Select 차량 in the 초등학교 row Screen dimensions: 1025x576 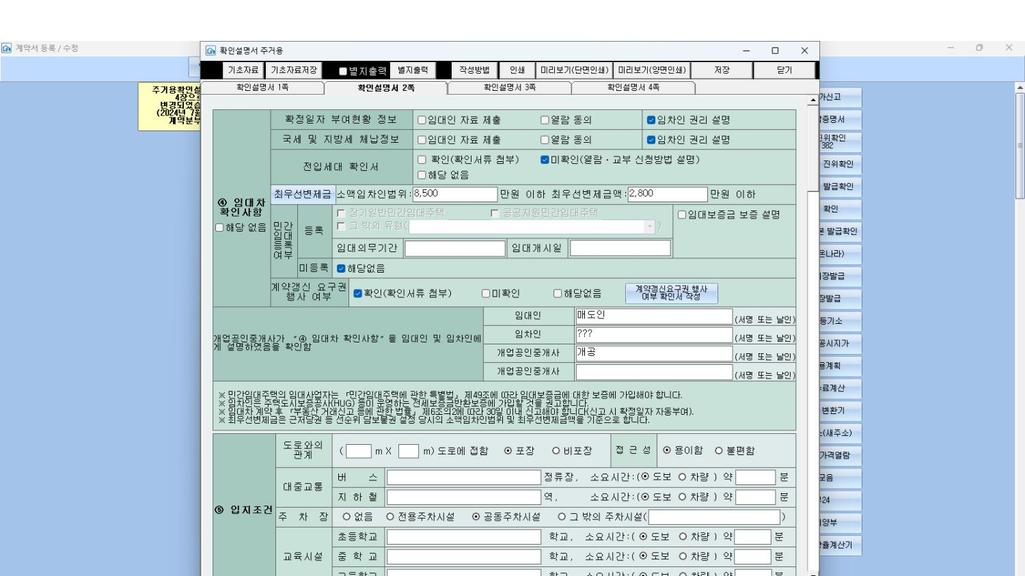pyautogui.click(x=682, y=537)
